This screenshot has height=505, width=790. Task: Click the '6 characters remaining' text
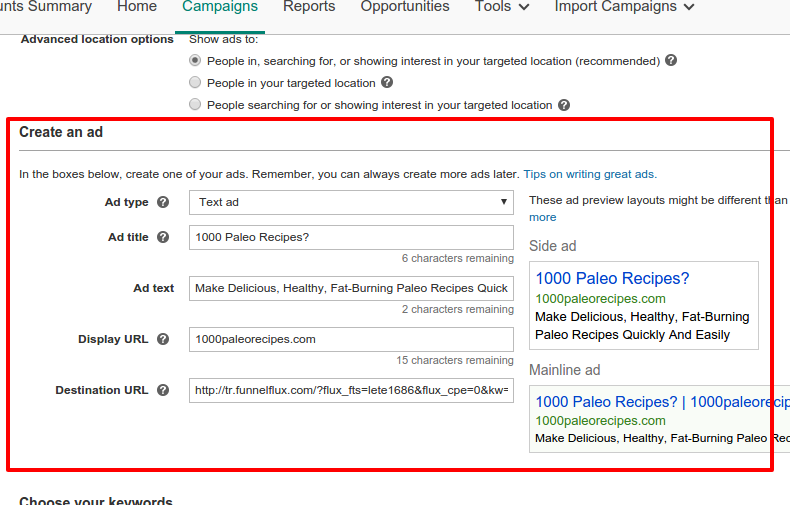[x=457, y=258]
